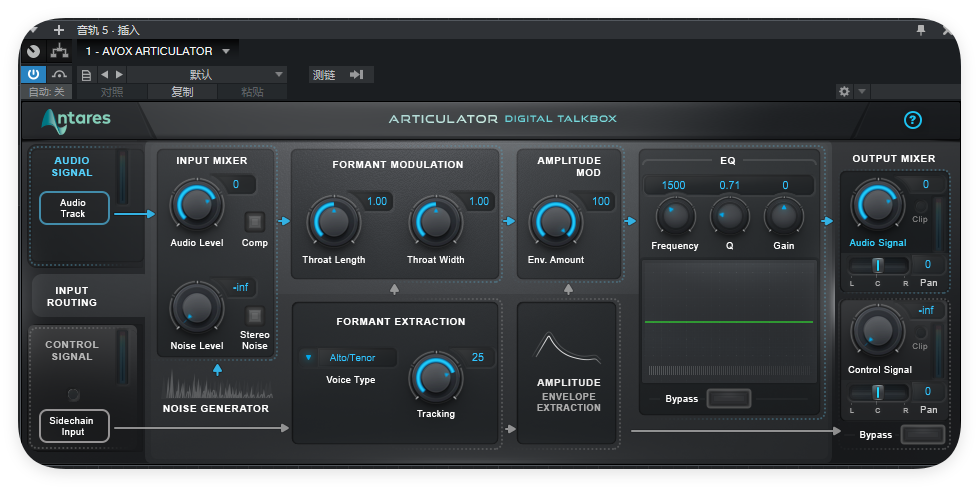The width and height of the screenshot is (979, 487).
Task: Open the 默认 preset dropdown
Action: point(207,75)
